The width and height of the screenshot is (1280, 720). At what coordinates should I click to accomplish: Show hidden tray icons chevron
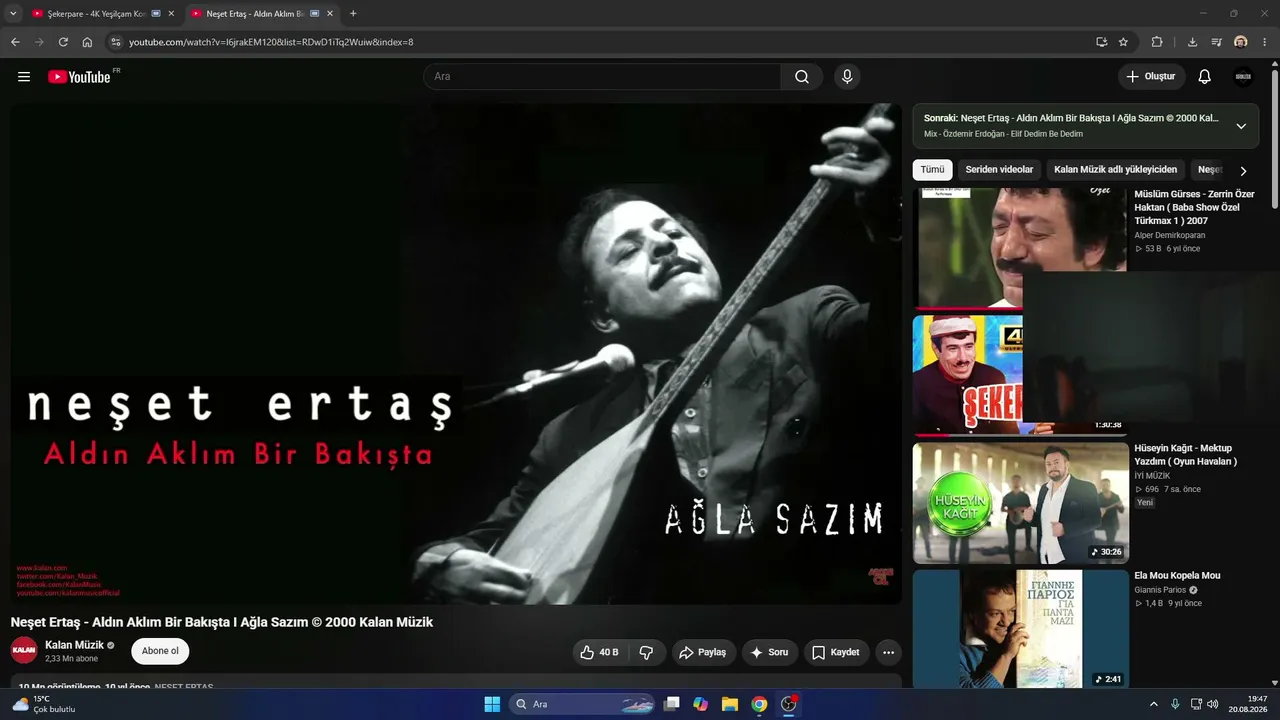1153,704
